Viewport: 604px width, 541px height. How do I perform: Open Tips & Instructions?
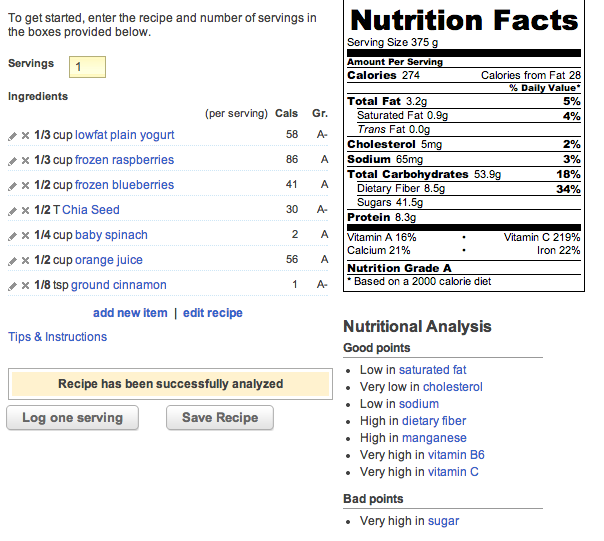(x=57, y=337)
